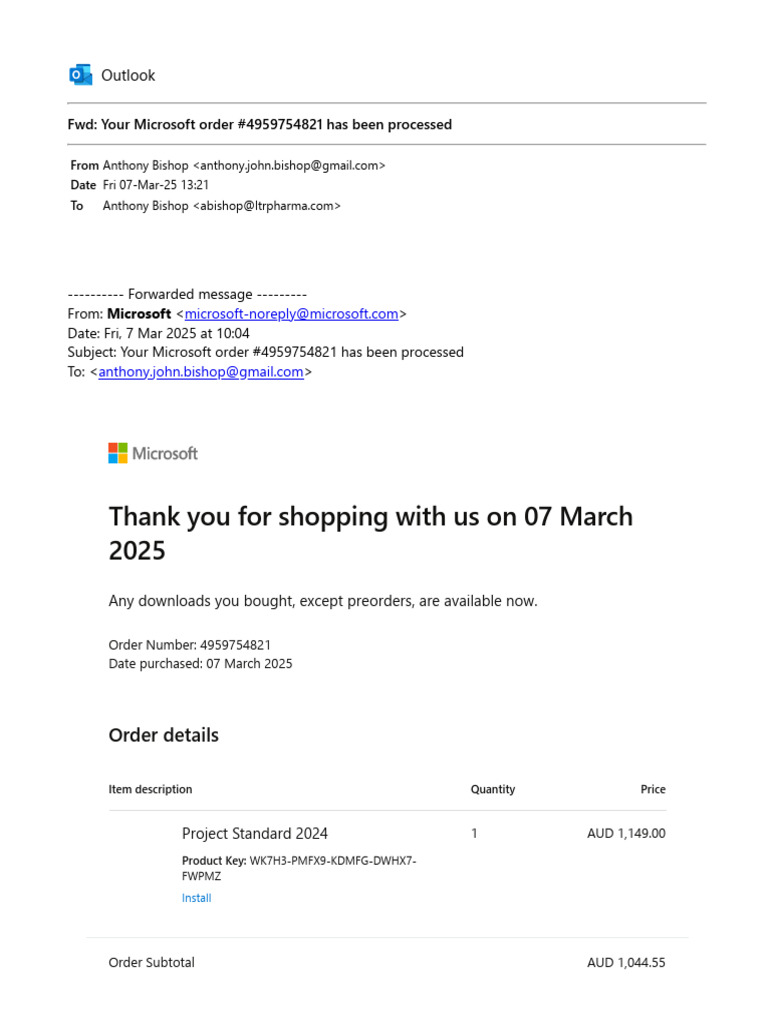Click the Date Fri 07-Mar-25 13:21 field
The width and height of the screenshot is (768, 1024).
point(140,185)
